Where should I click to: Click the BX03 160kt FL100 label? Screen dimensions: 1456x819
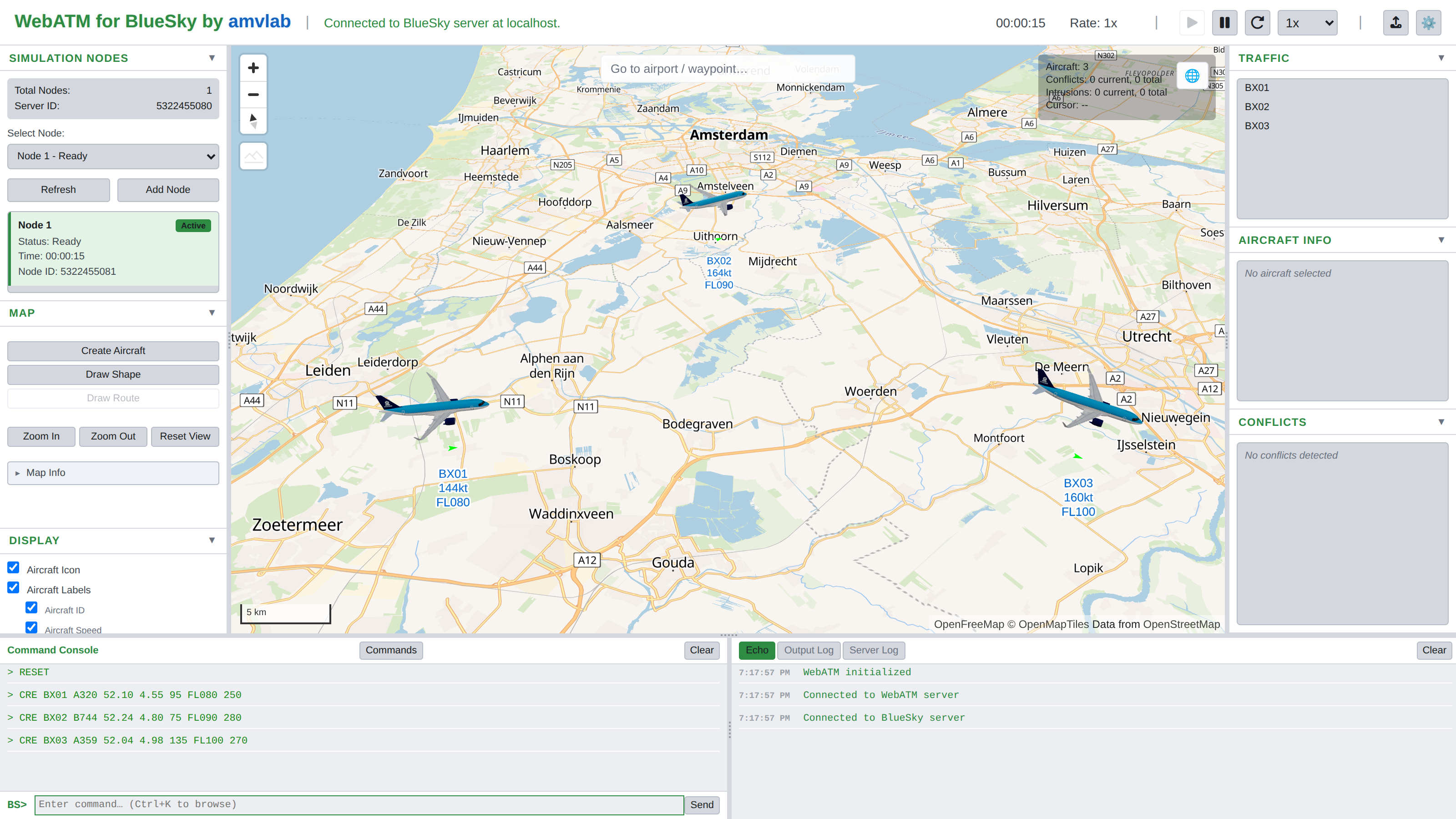point(1078,497)
